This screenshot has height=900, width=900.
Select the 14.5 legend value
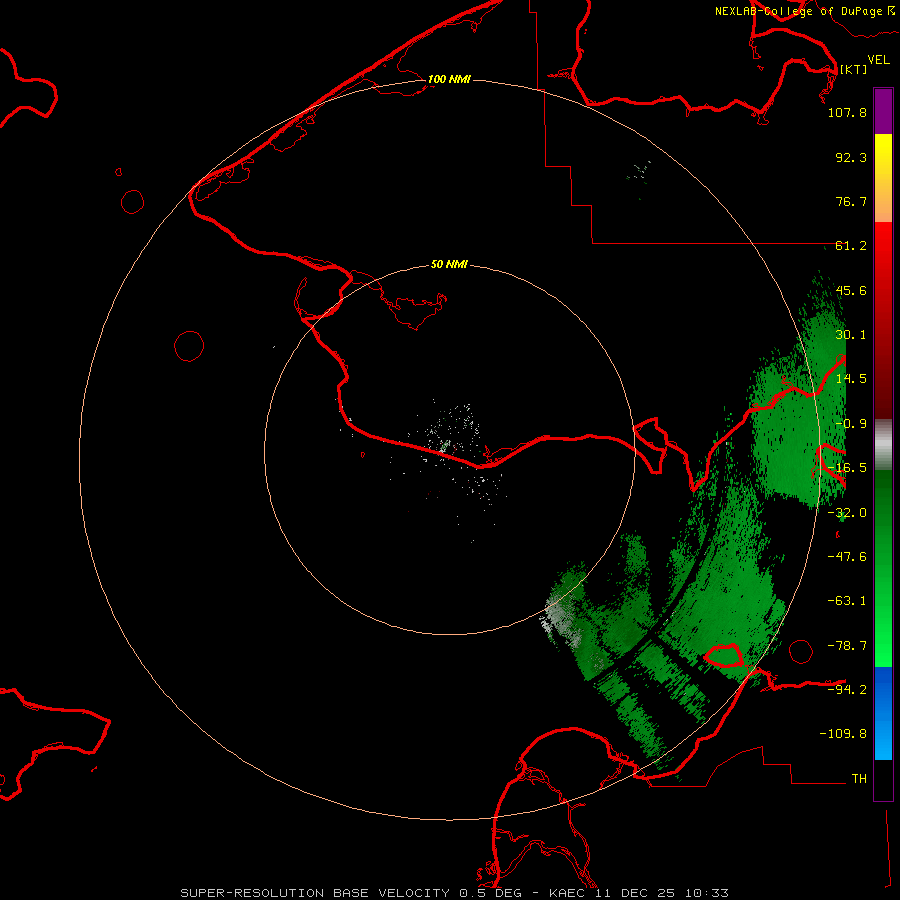coord(851,379)
